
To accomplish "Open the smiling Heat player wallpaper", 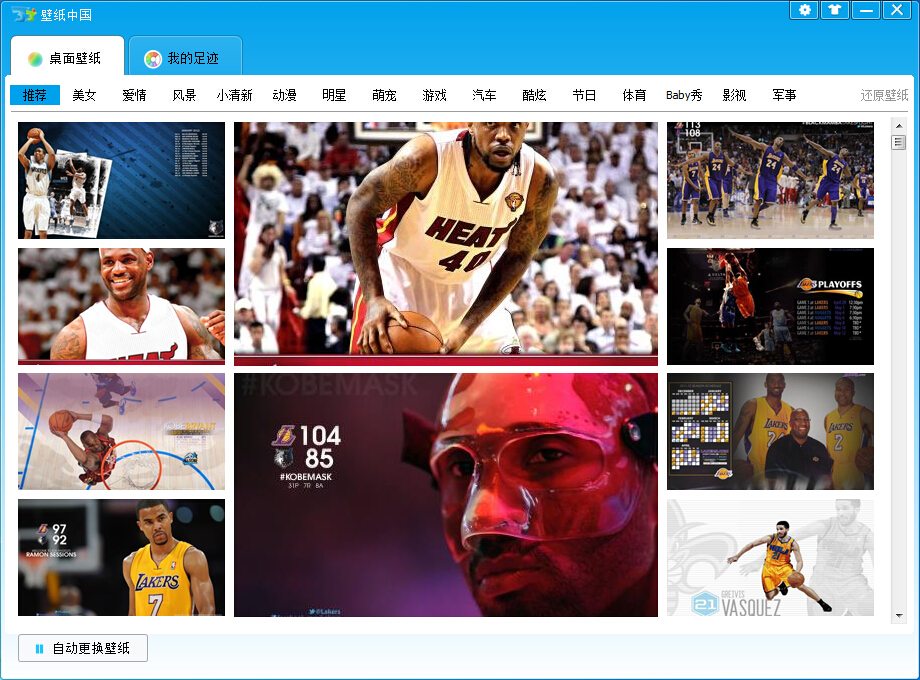I will coord(121,306).
